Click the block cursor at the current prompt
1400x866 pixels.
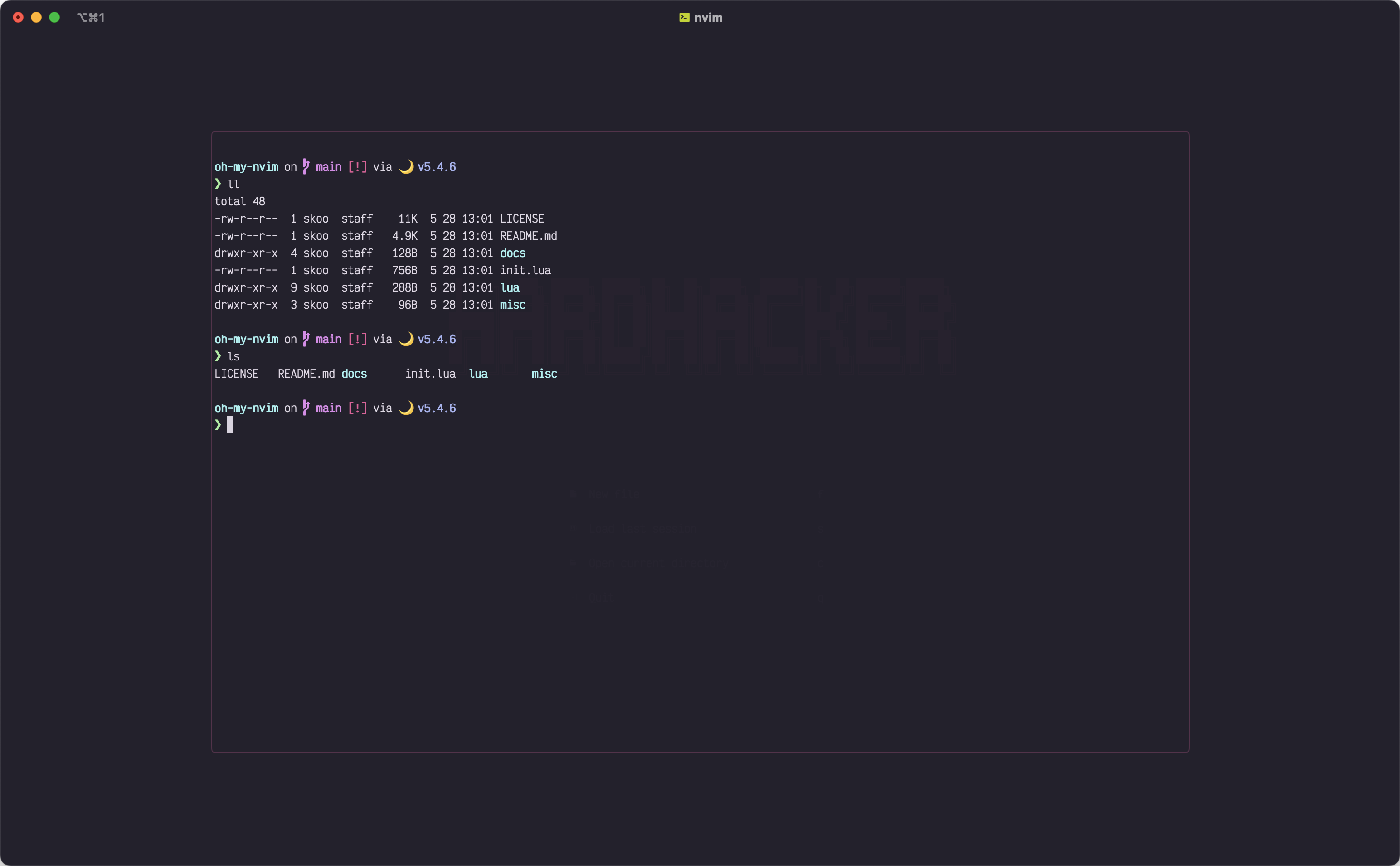(x=230, y=425)
